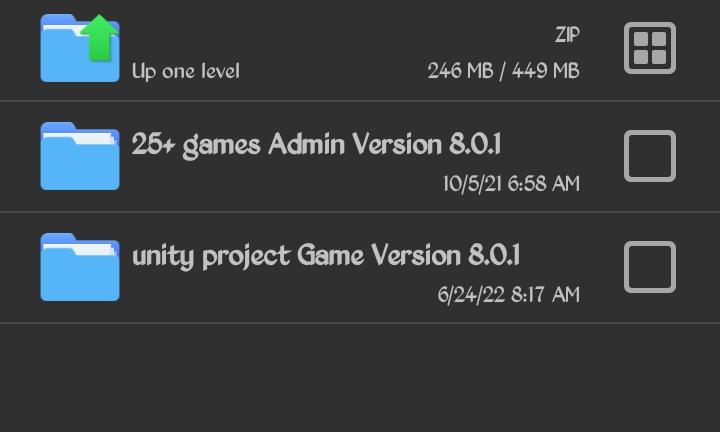Click the Up one level folder icon
Screen dimensions: 720x432
tap(80, 48)
